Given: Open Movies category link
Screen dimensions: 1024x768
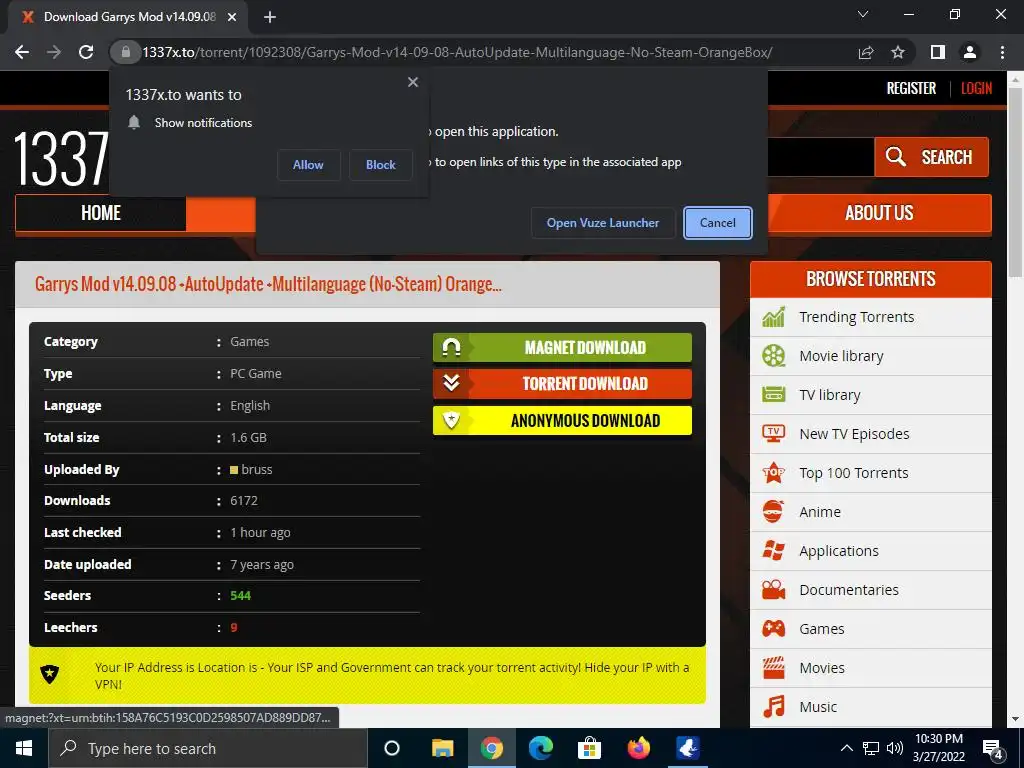Looking at the screenshot, I should 822,668.
